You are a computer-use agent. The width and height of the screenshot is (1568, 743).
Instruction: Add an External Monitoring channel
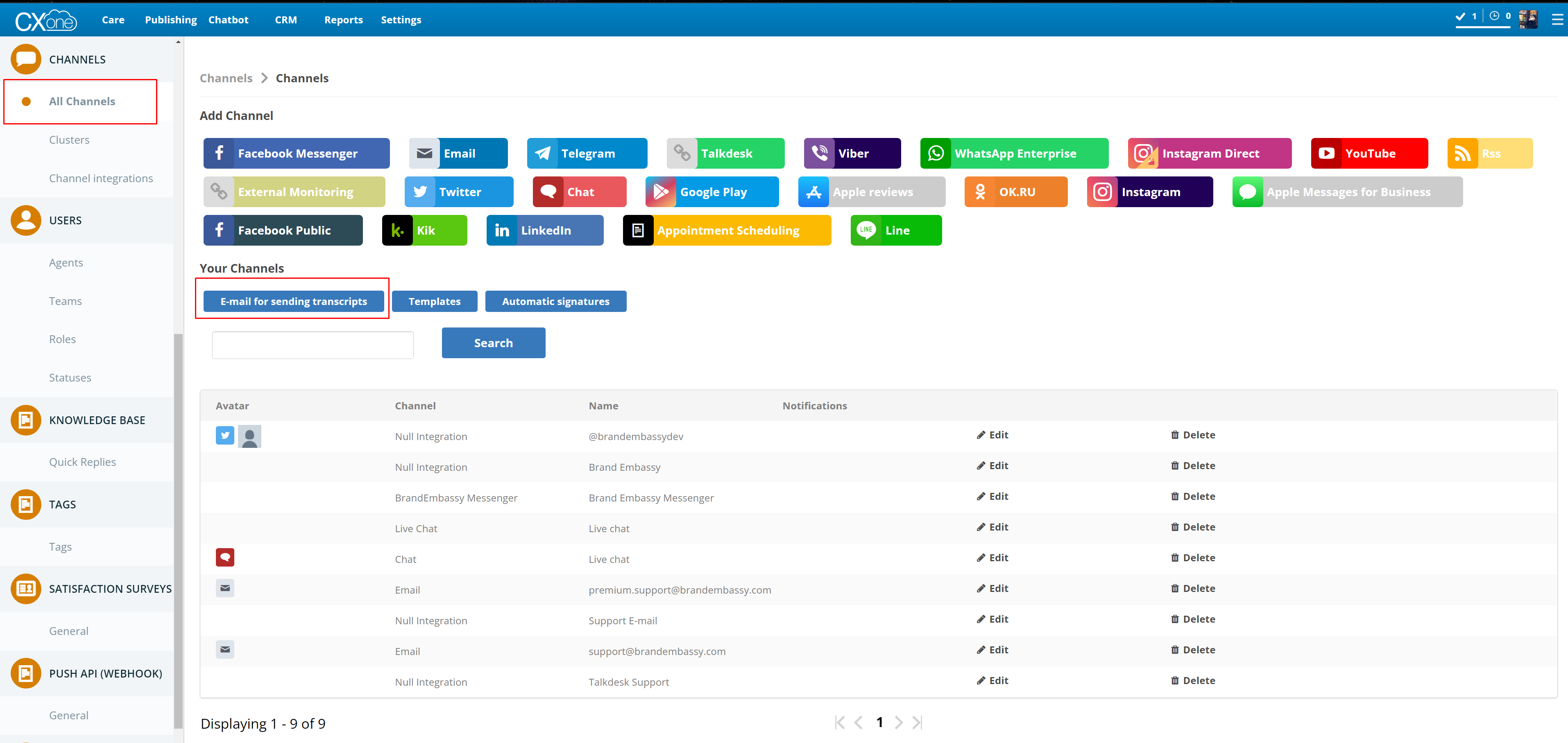pyautogui.click(x=294, y=192)
